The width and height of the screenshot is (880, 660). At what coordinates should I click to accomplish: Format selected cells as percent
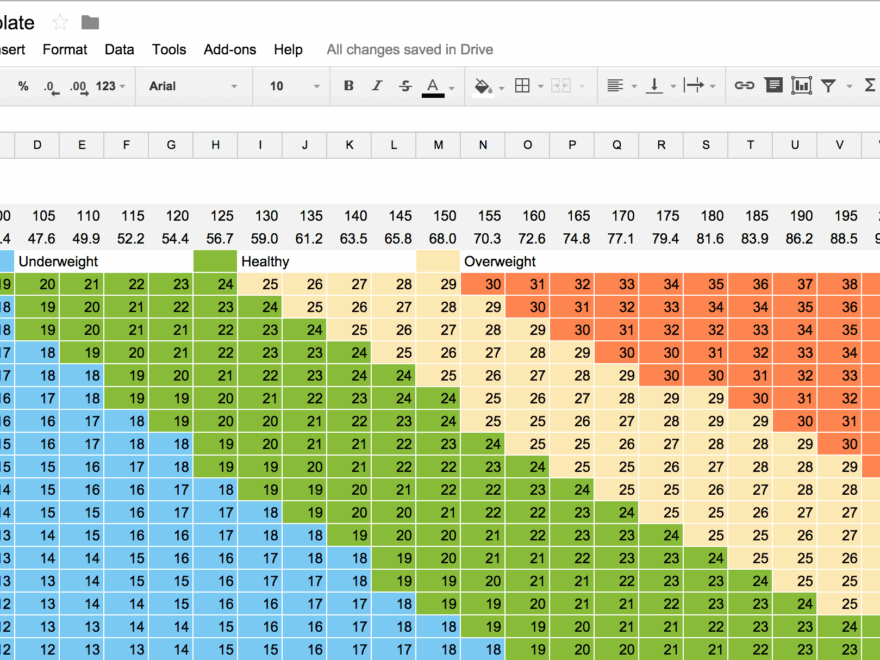[x=22, y=86]
